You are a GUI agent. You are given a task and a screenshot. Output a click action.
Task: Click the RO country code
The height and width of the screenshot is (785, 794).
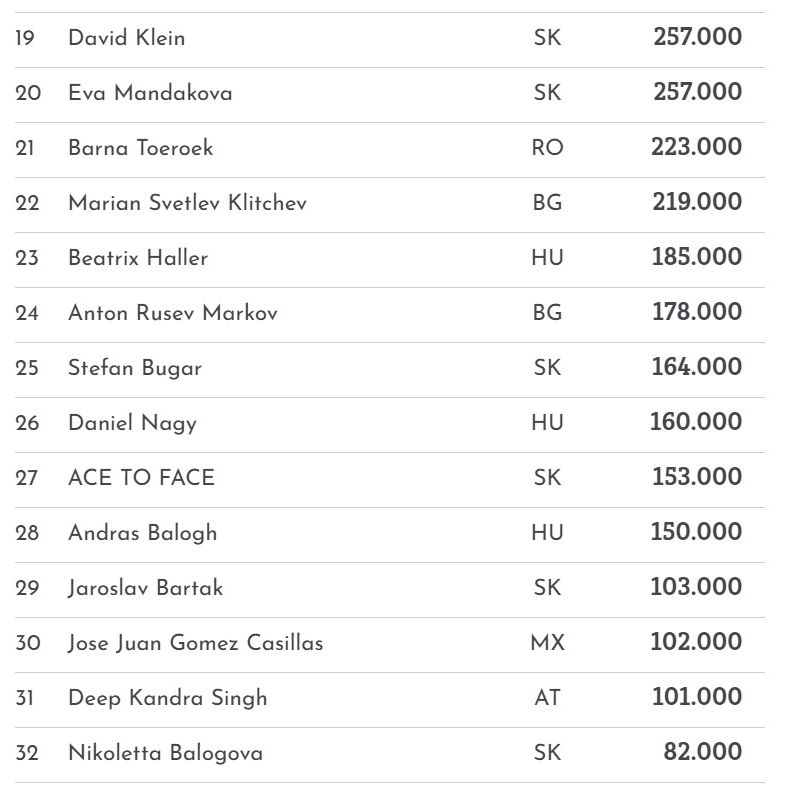[x=547, y=148]
